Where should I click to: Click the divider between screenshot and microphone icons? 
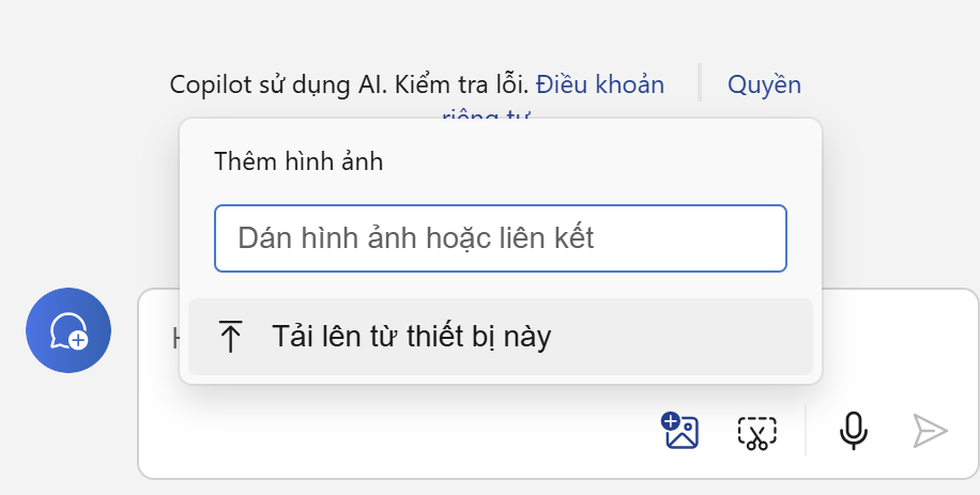coord(805,431)
